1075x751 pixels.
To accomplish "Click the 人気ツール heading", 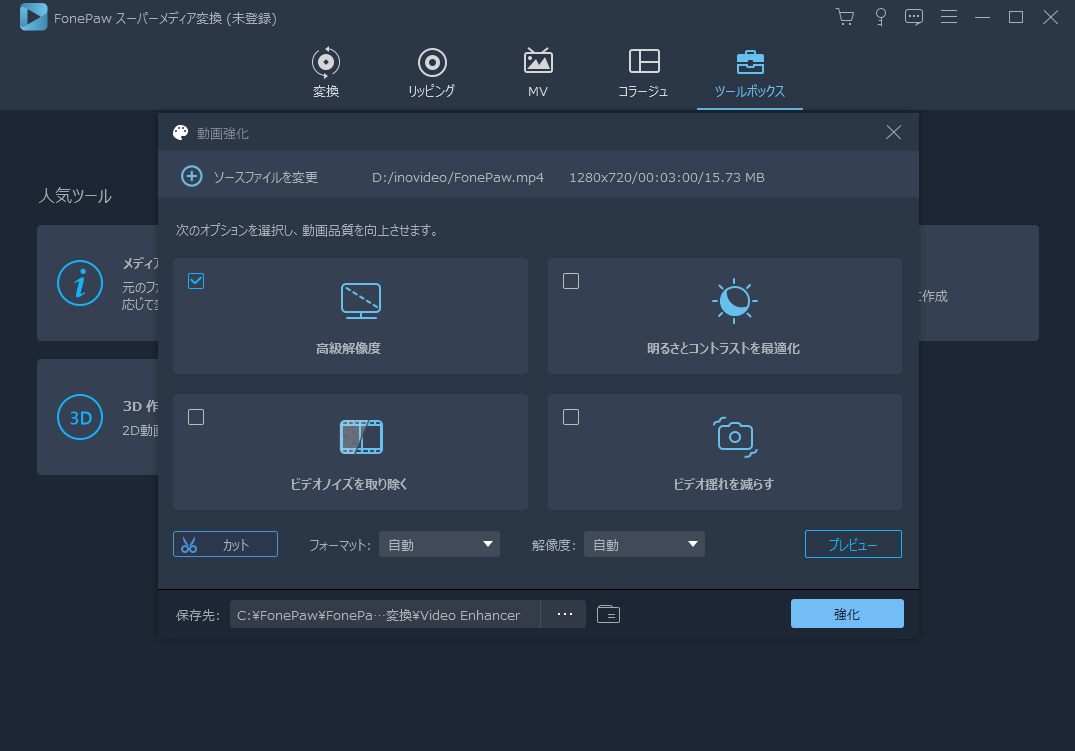I will click(x=75, y=196).
